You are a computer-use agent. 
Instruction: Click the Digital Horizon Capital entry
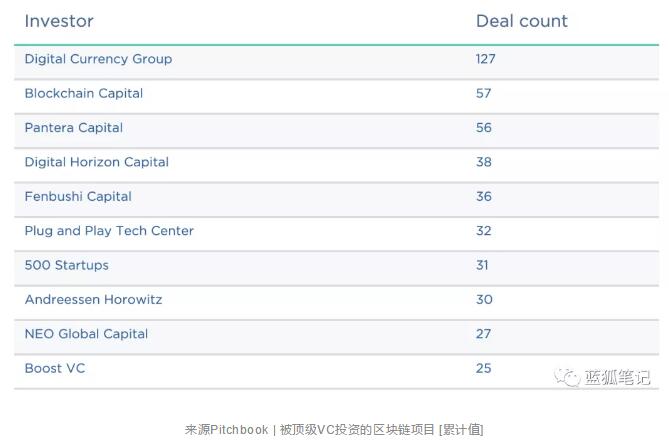97,162
